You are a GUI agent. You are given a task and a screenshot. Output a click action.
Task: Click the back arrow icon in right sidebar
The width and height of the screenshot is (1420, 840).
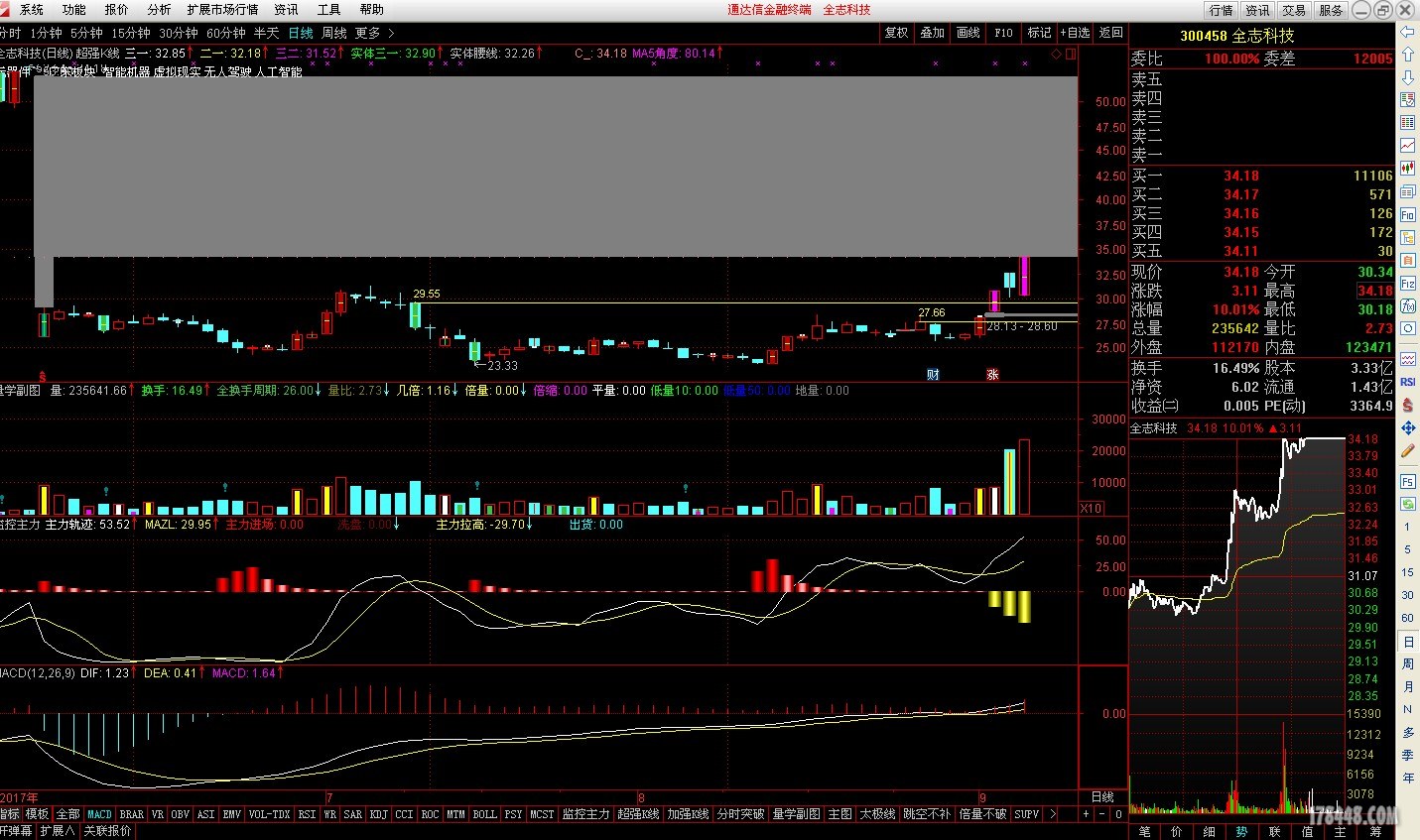click(x=1407, y=32)
